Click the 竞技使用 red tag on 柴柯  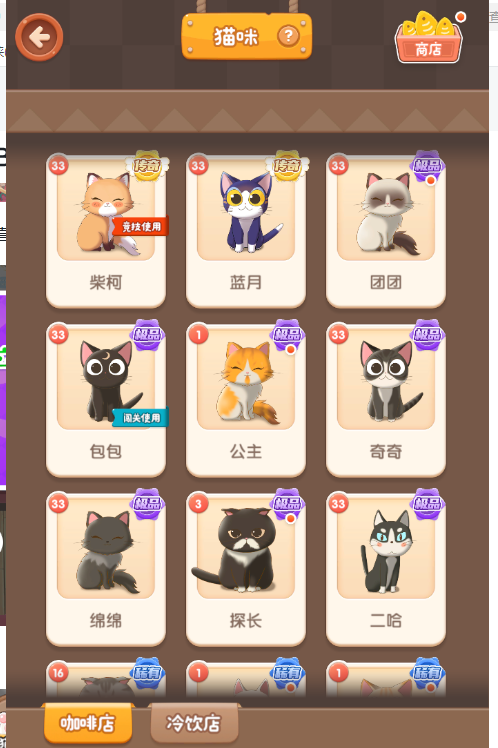point(140,226)
